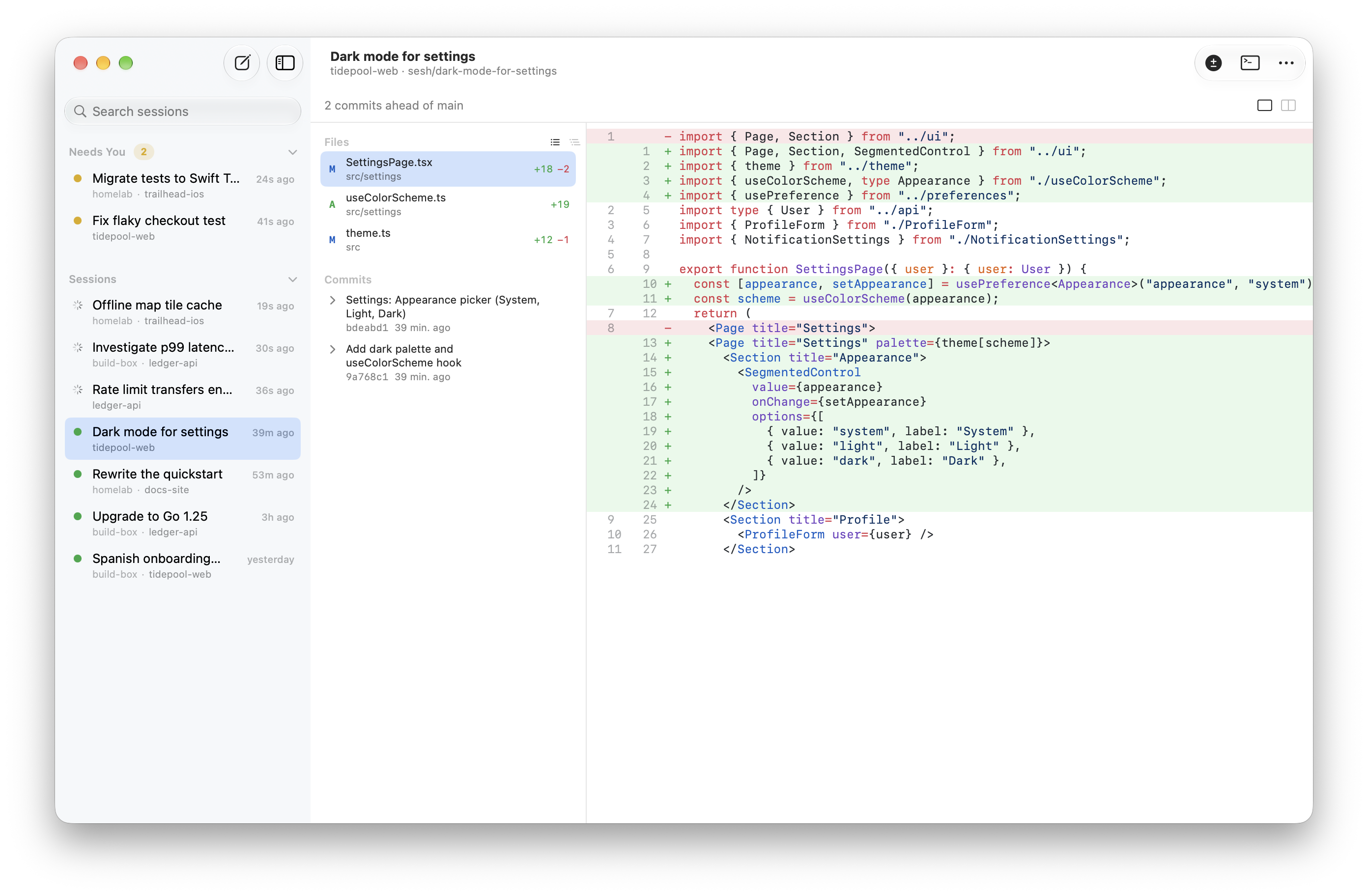Select theme.ts file
This screenshot has width=1368, height=896.
(x=448, y=240)
